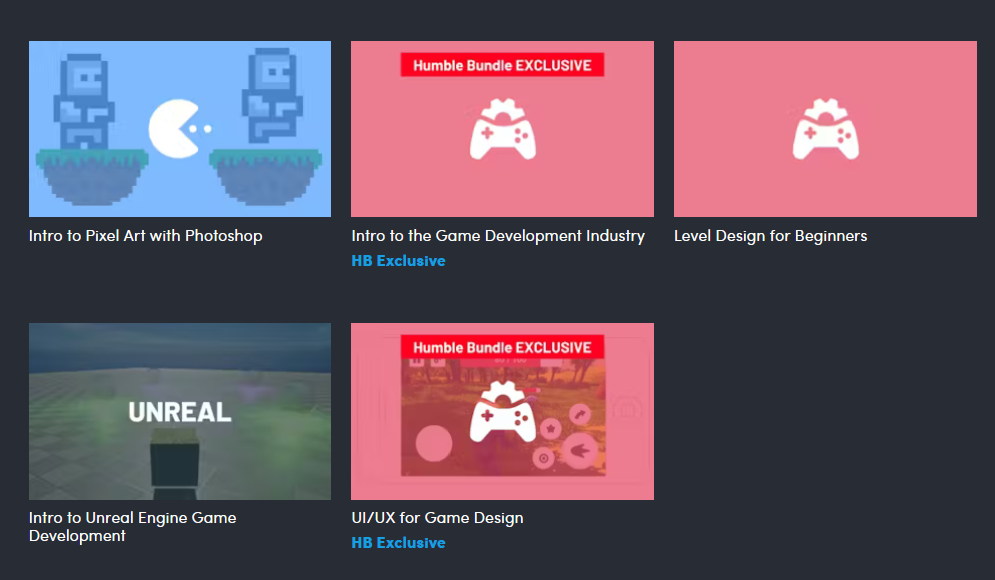The height and width of the screenshot is (580, 995).
Task: Click the gamepad icon on the Game Development Industry thumbnail
Action: pos(502,130)
